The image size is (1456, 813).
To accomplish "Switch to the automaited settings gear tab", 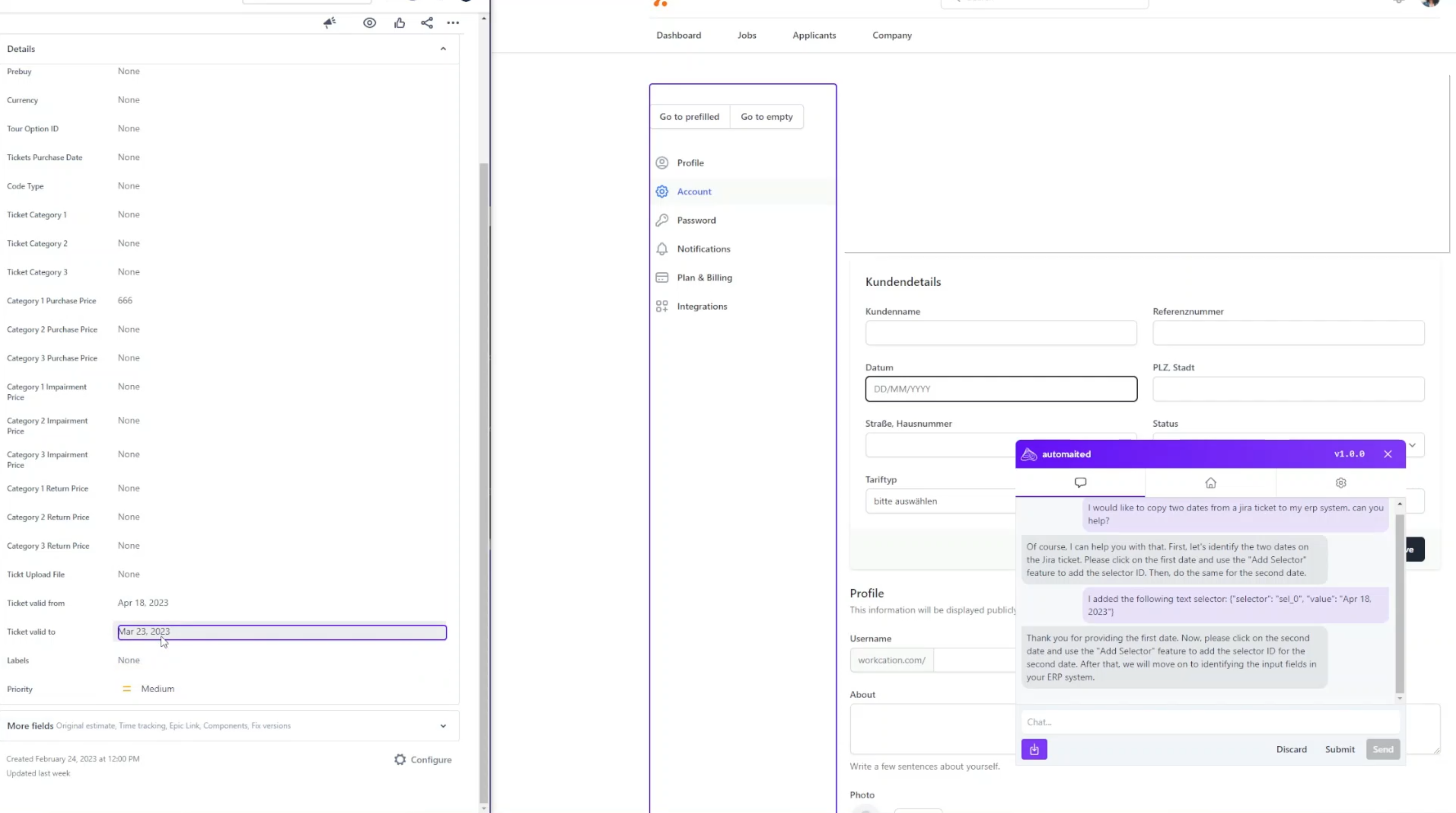I will pyautogui.click(x=1341, y=483).
